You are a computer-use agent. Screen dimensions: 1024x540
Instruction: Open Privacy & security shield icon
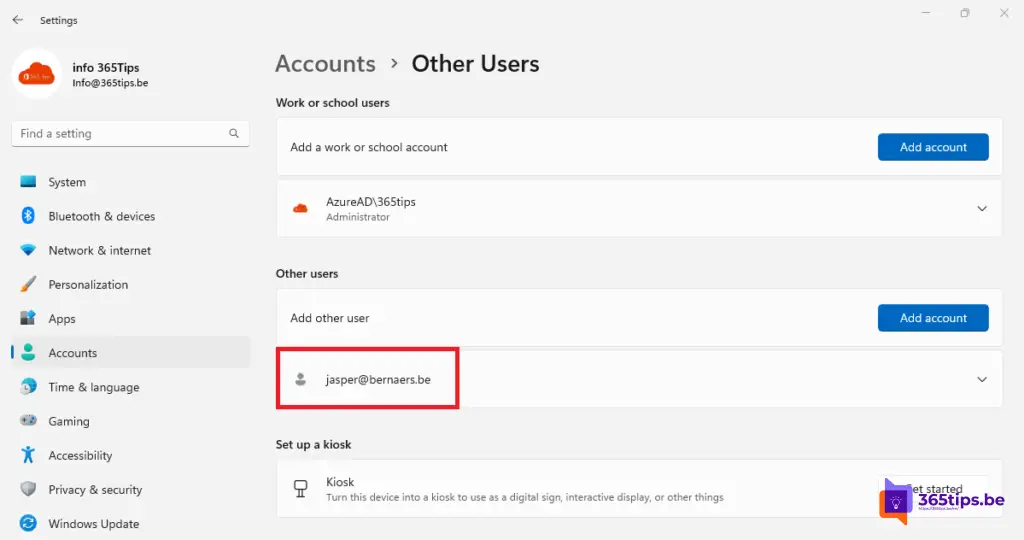28,489
